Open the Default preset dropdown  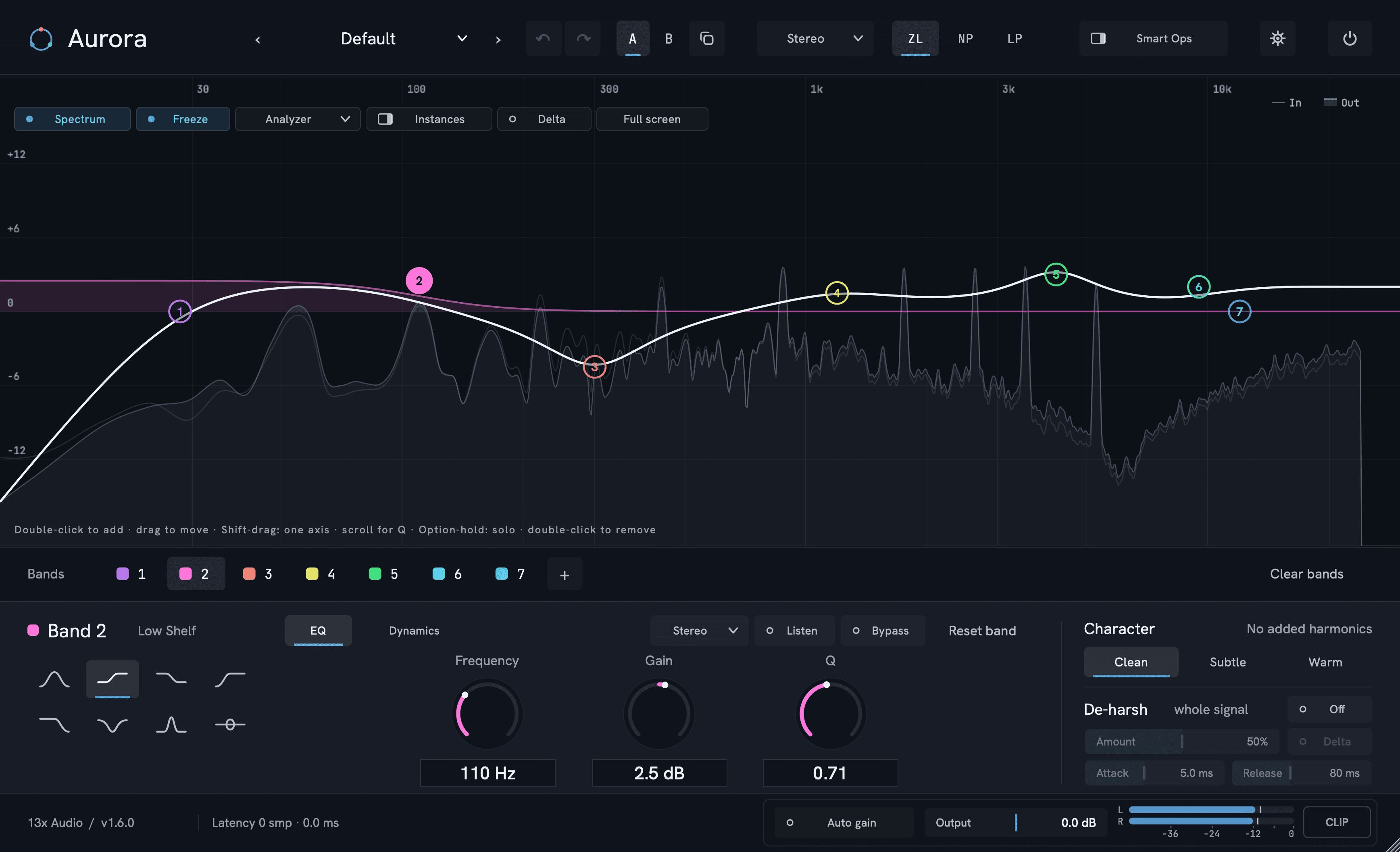tap(403, 39)
